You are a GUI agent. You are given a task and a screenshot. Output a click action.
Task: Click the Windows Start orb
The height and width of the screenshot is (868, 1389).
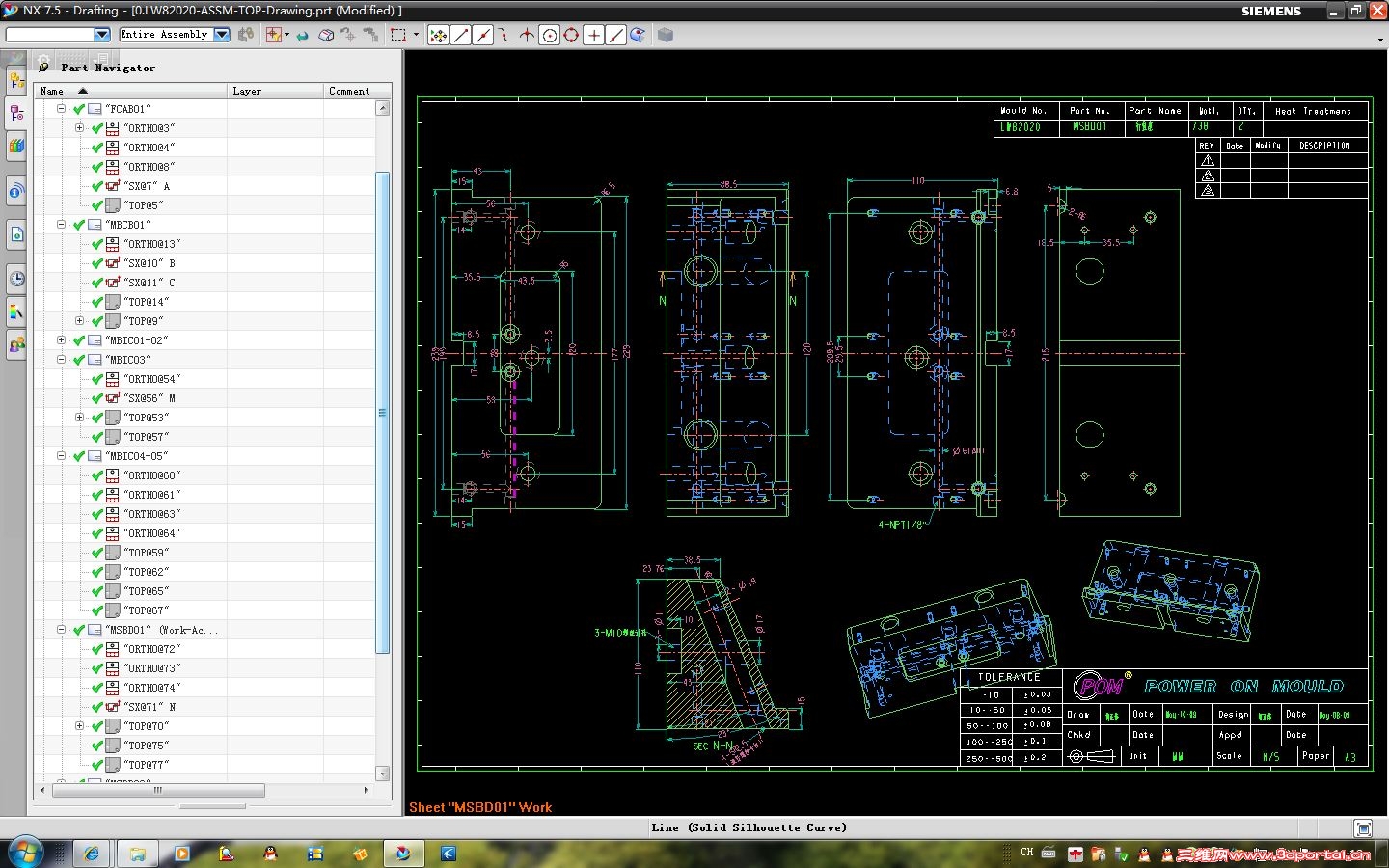[25, 853]
